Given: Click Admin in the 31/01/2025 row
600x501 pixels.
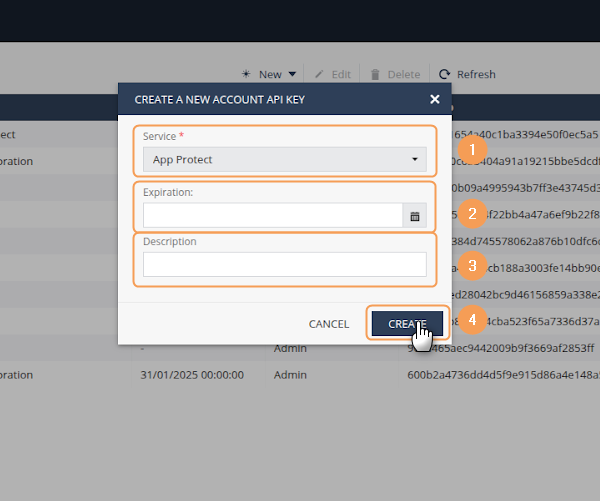Looking at the screenshot, I should click(290, 375).
